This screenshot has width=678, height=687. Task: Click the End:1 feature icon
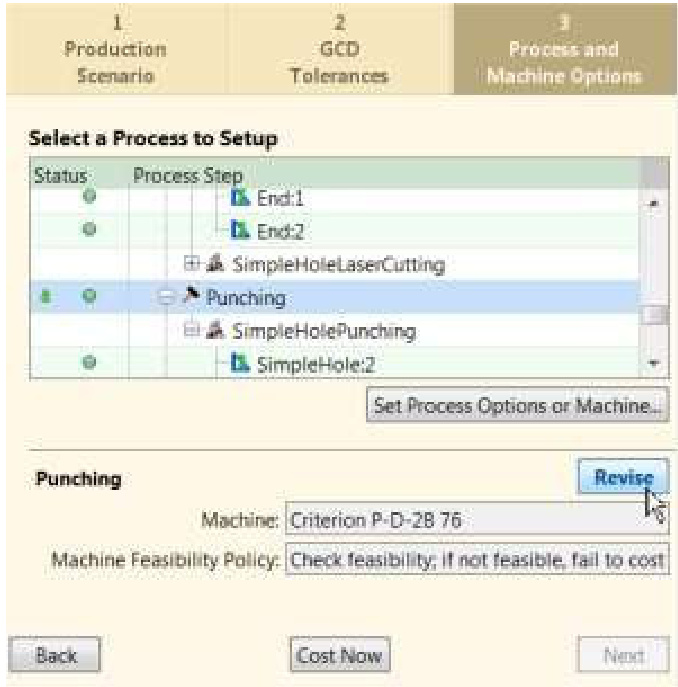[x=239, y=197]
